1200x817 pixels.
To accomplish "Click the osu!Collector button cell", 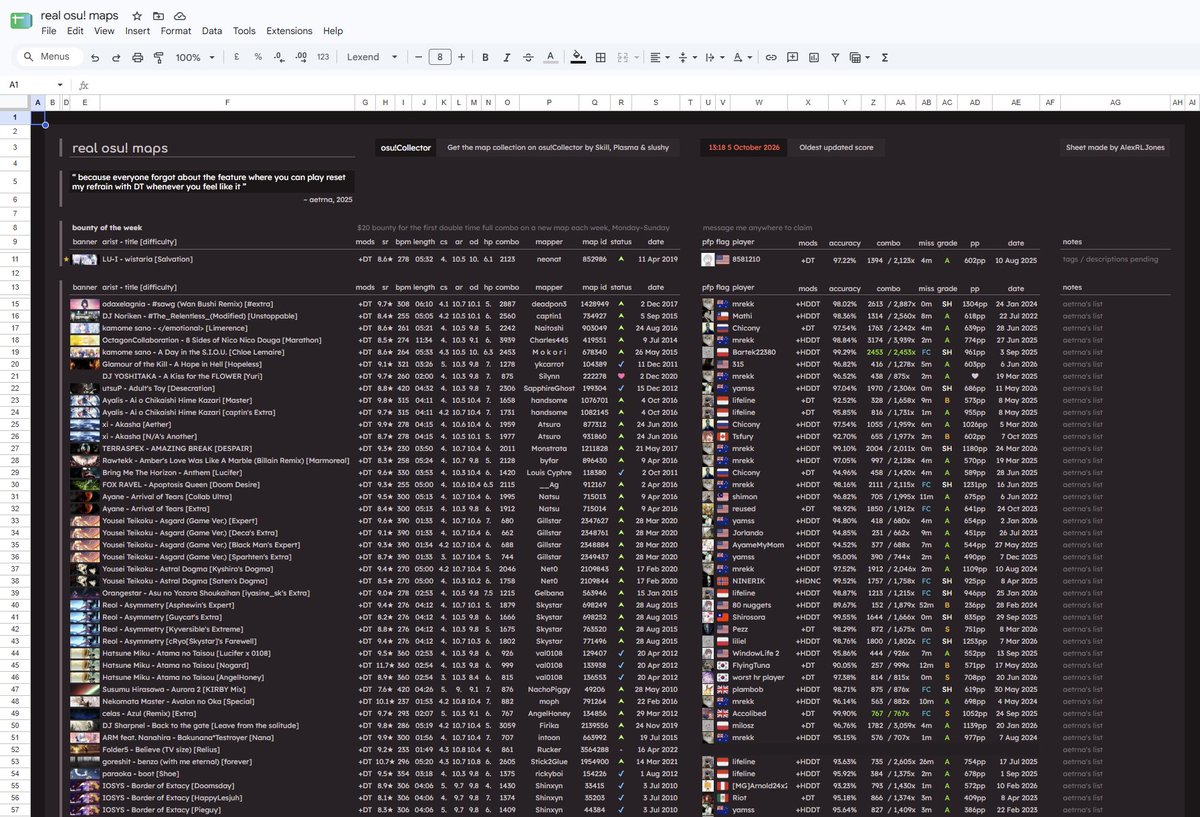I will 405,147.
